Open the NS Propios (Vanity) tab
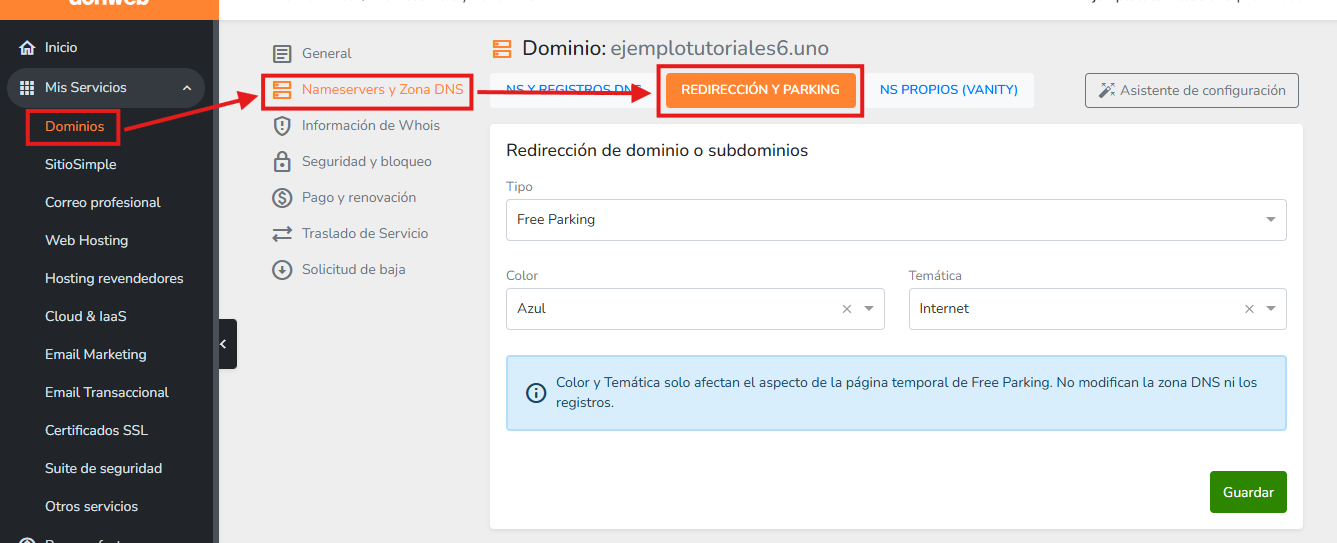The width and height of the screenshot is (1337, 543). coord(948,90)
